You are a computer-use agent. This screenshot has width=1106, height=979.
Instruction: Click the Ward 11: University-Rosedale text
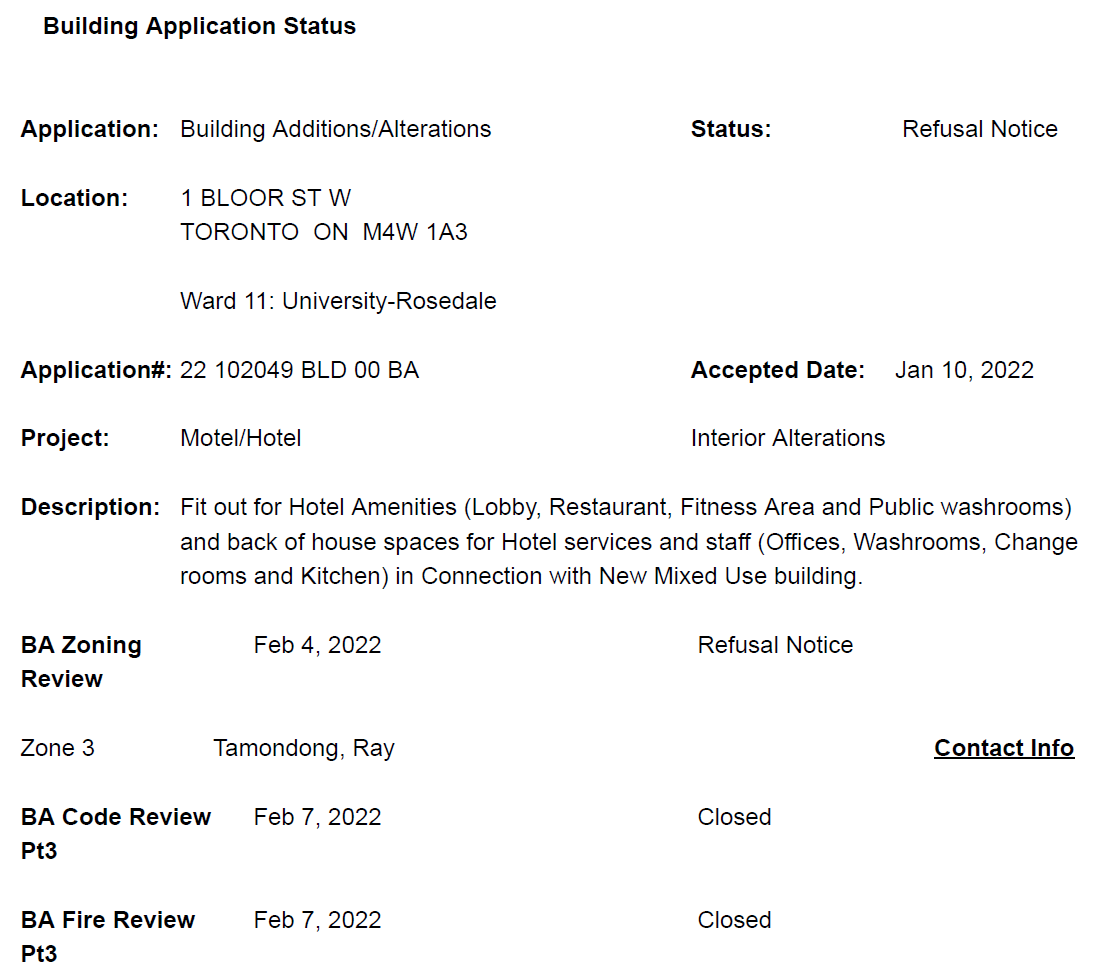point(338,301)
